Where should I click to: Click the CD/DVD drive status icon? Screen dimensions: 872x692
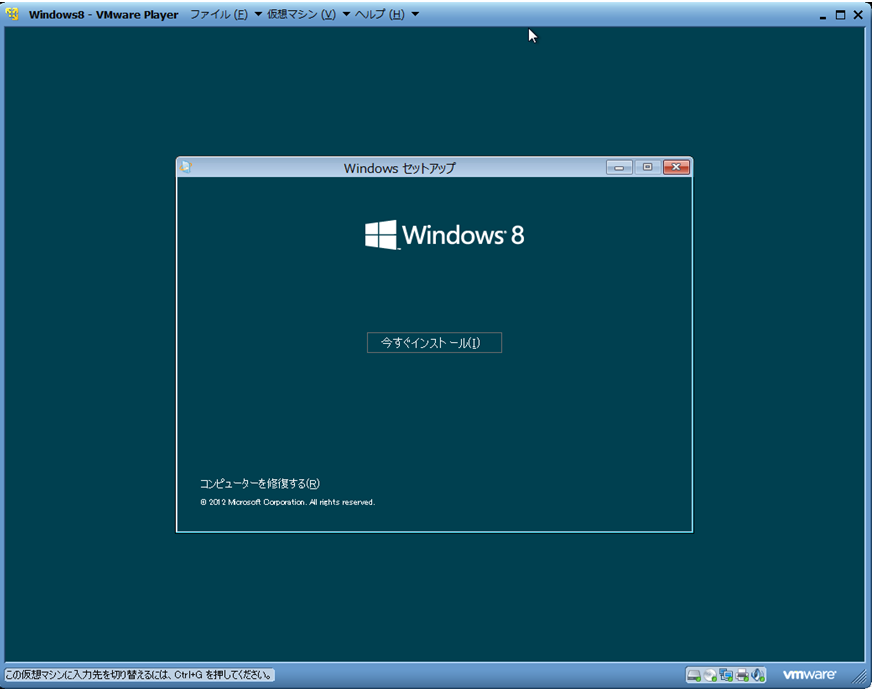710,675
